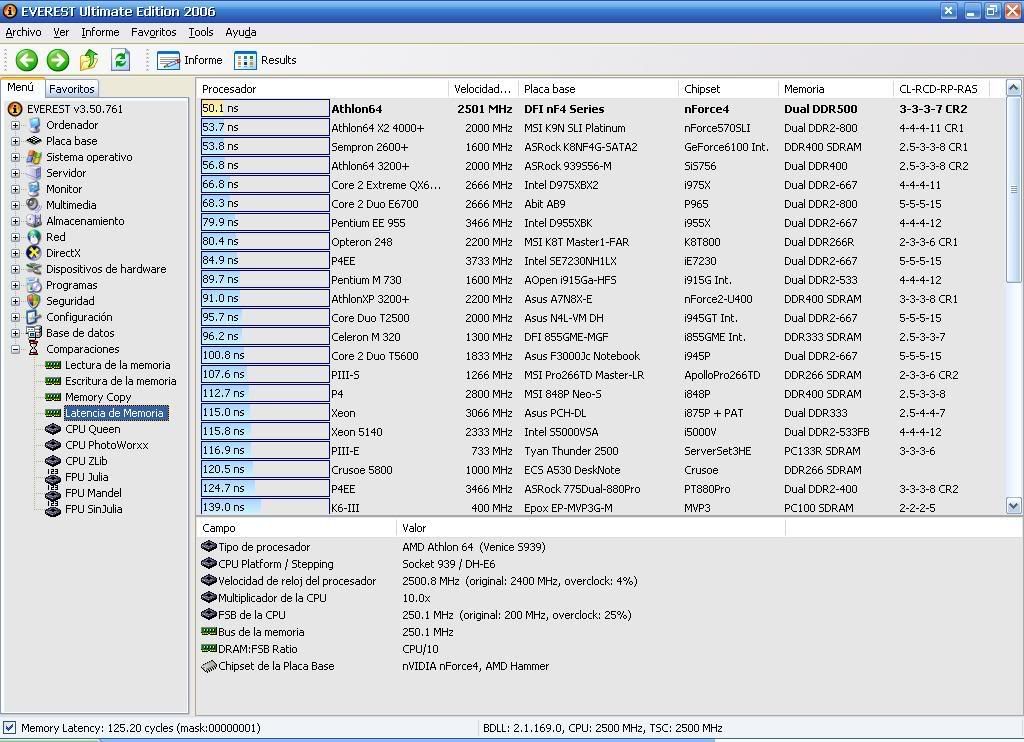Select the CPU PhotoWorxx benchmark
Image resolution: width=1024 pixels, height=742 pixels.
click(106, 445)
